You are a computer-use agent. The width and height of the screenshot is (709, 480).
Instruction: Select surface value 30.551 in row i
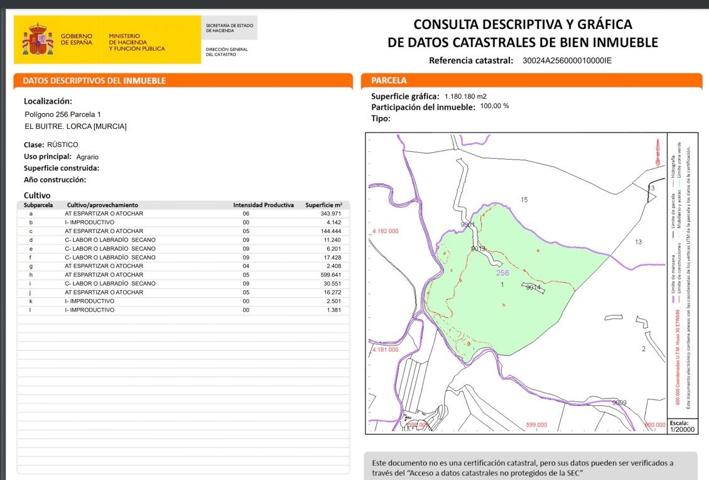332,283
